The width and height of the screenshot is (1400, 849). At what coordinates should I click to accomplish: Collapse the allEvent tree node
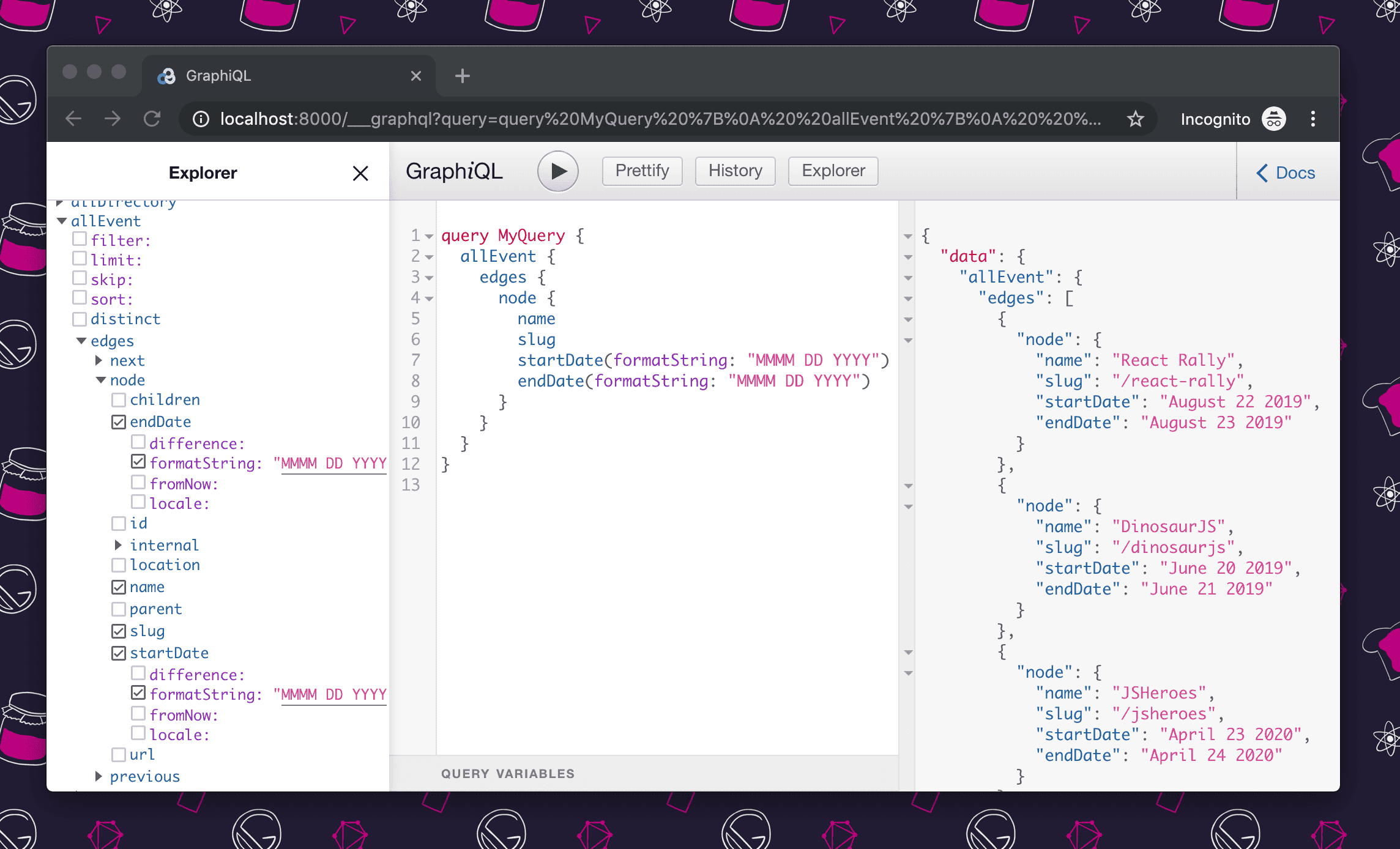(62, 221)
